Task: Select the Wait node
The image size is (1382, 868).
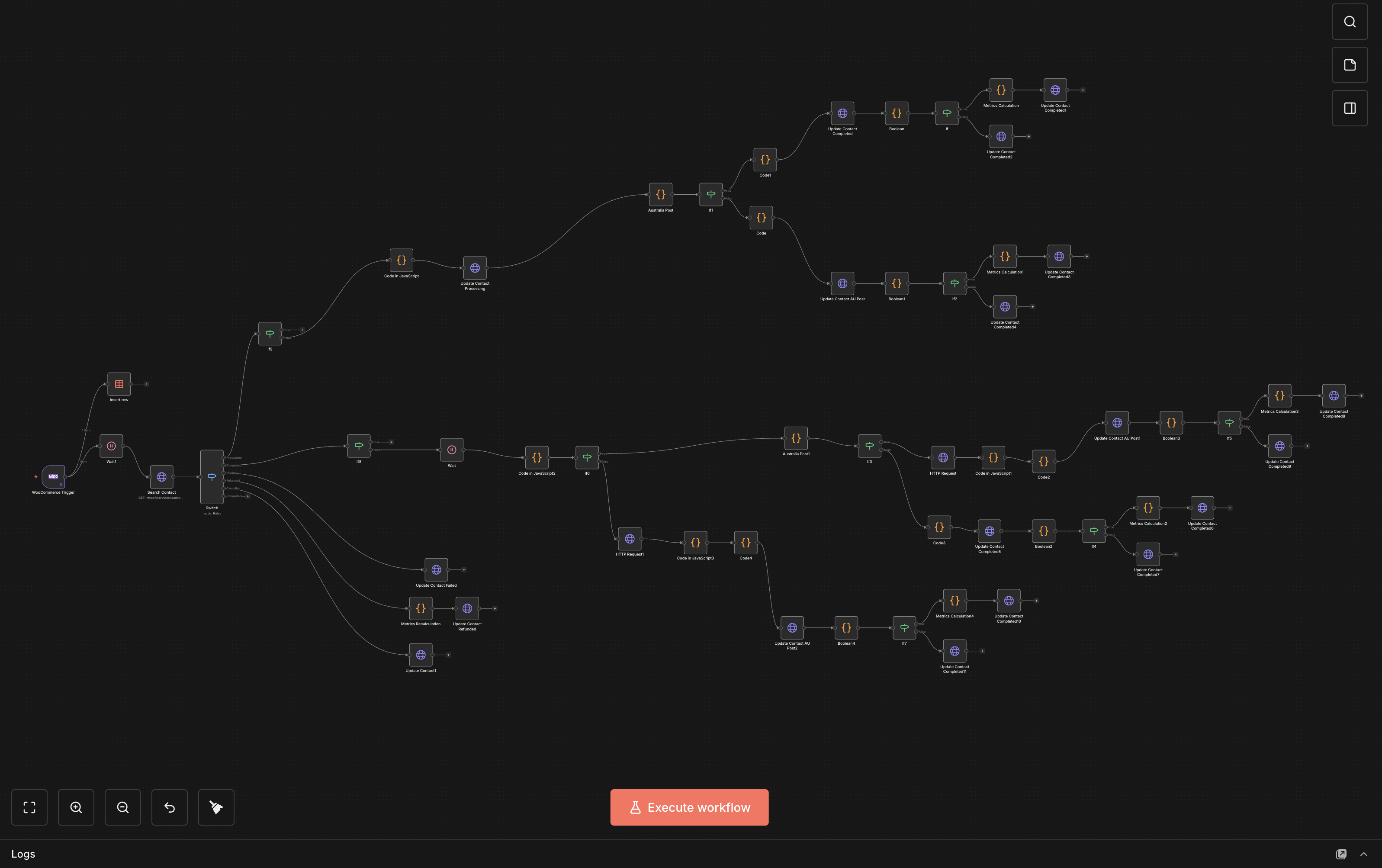Action: point(452,450)
